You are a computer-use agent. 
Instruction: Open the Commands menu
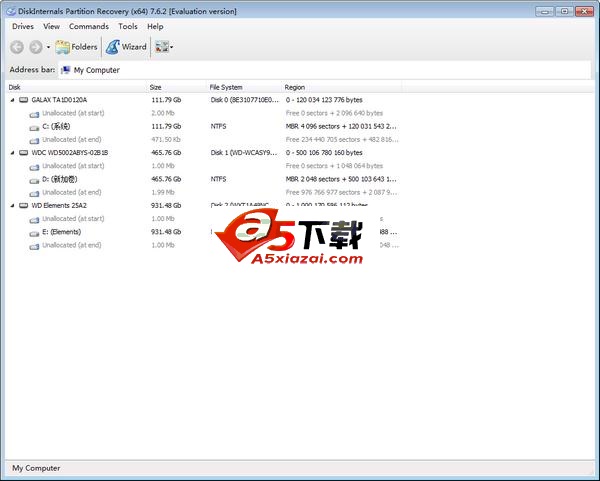[89, 26]
